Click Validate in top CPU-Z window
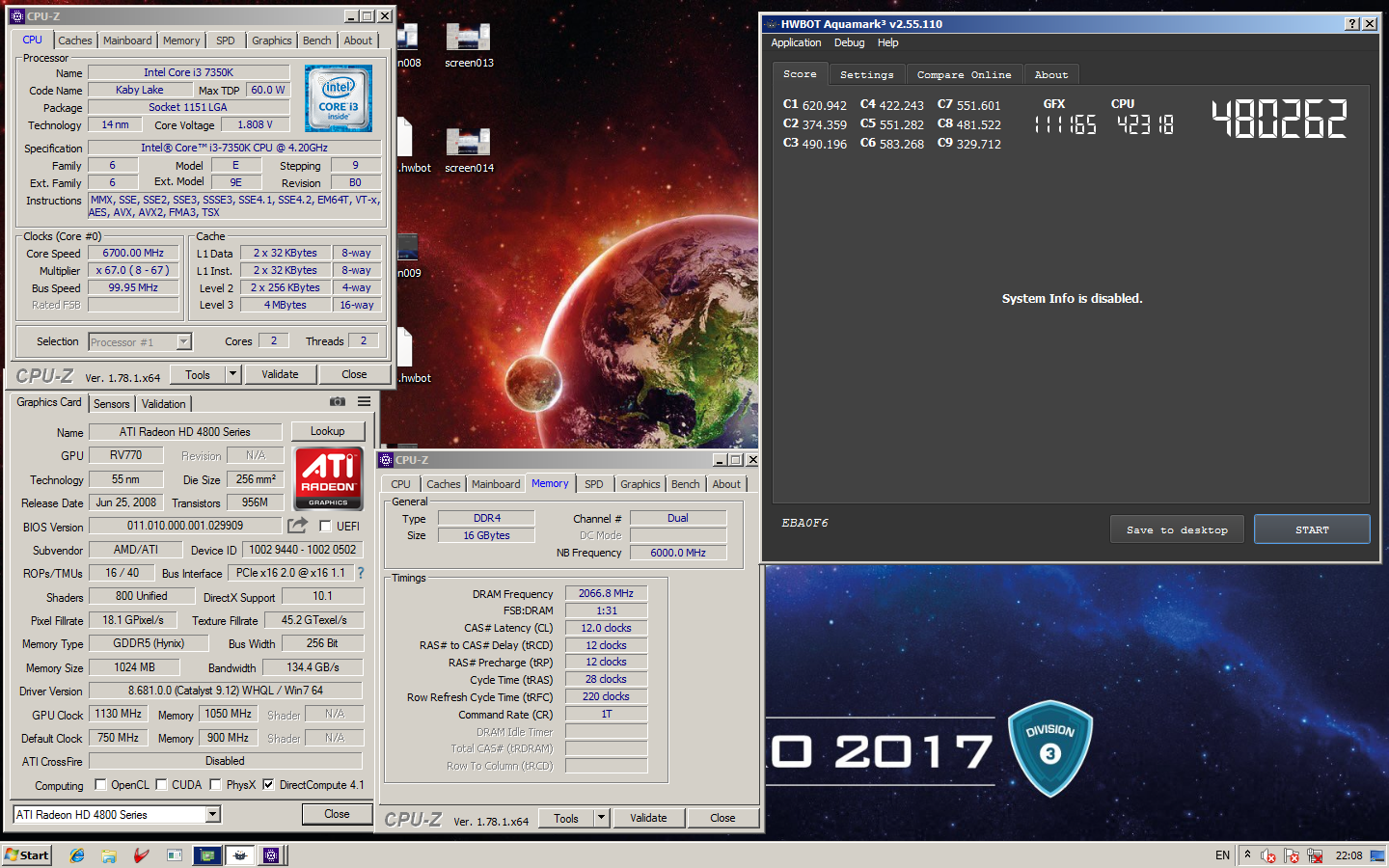The image size is (1389, 868). coord(280,374)
